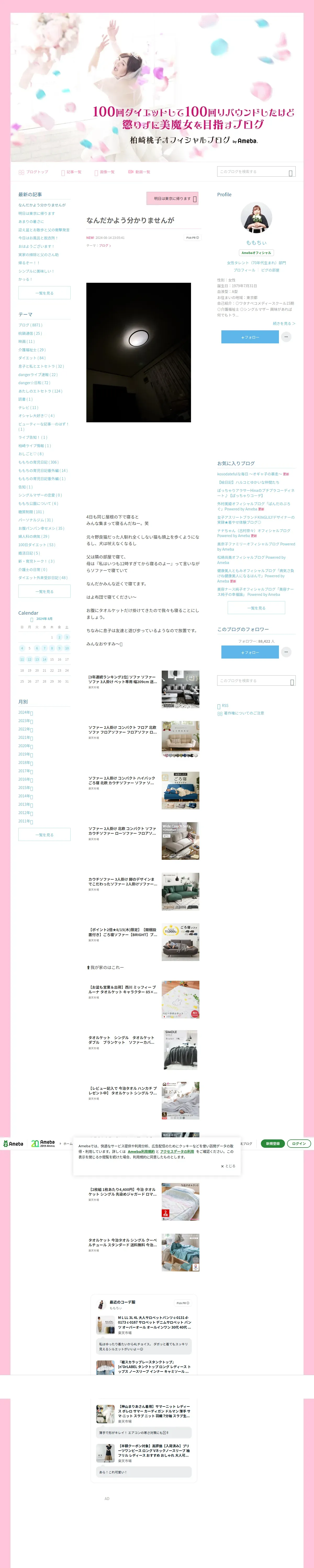The height and width of the screenshot is (1568, 314).
Task: Open 画像一覧 image list tab
Action: [104, 172]
